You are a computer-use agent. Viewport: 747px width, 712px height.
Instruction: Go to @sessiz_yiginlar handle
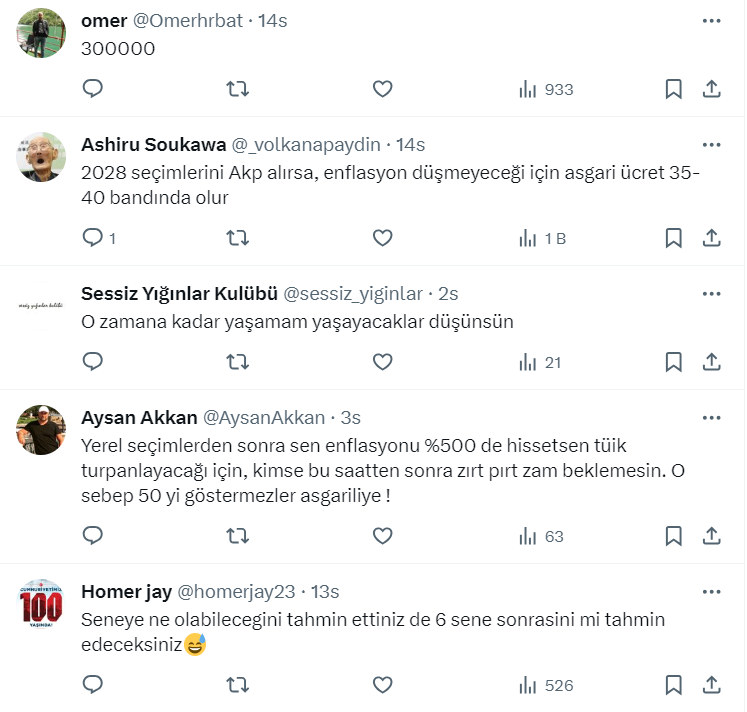[x=353, y=293]
